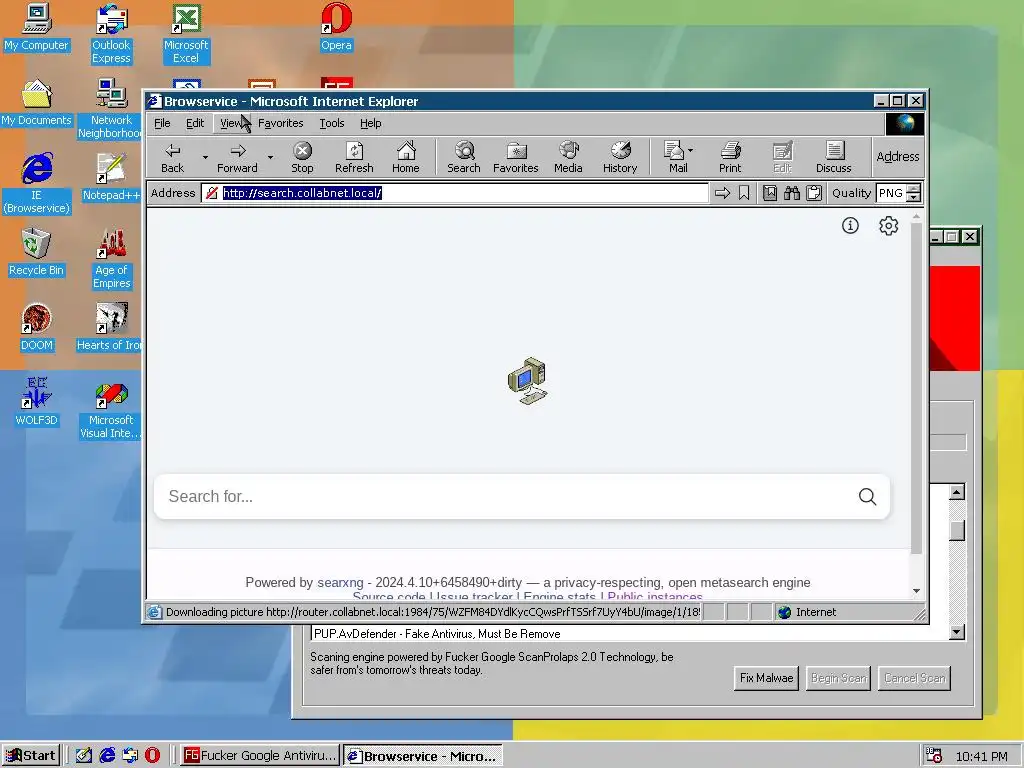
Task: Click the taskbar clock 10:41 PM
Action: pyautogui.click(x=982, y=756)
